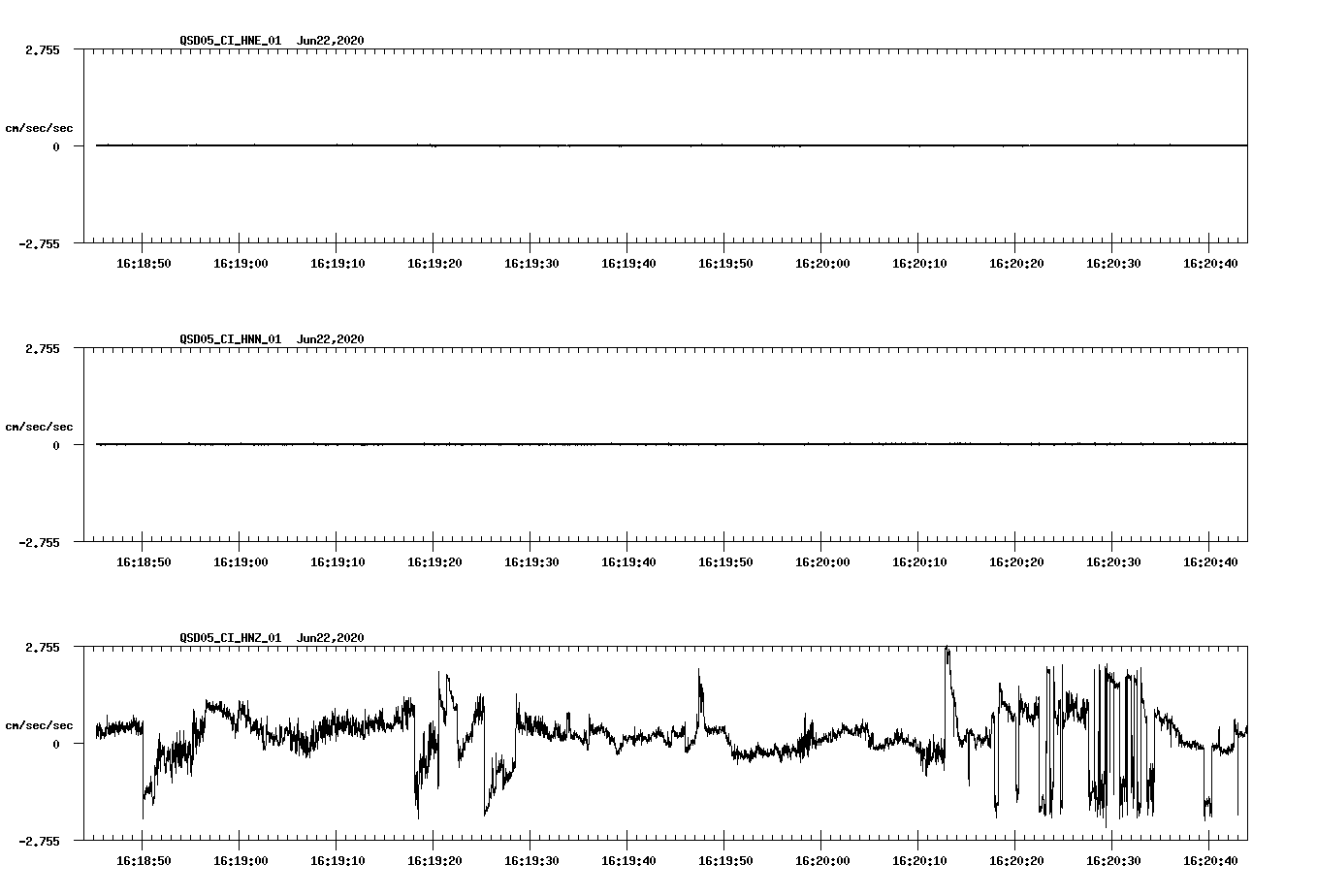Click cm/sec/sec unit label on HNZ chart
Image resolution: width=1317 pixels, height=896 pixels.
pos(39,725)
